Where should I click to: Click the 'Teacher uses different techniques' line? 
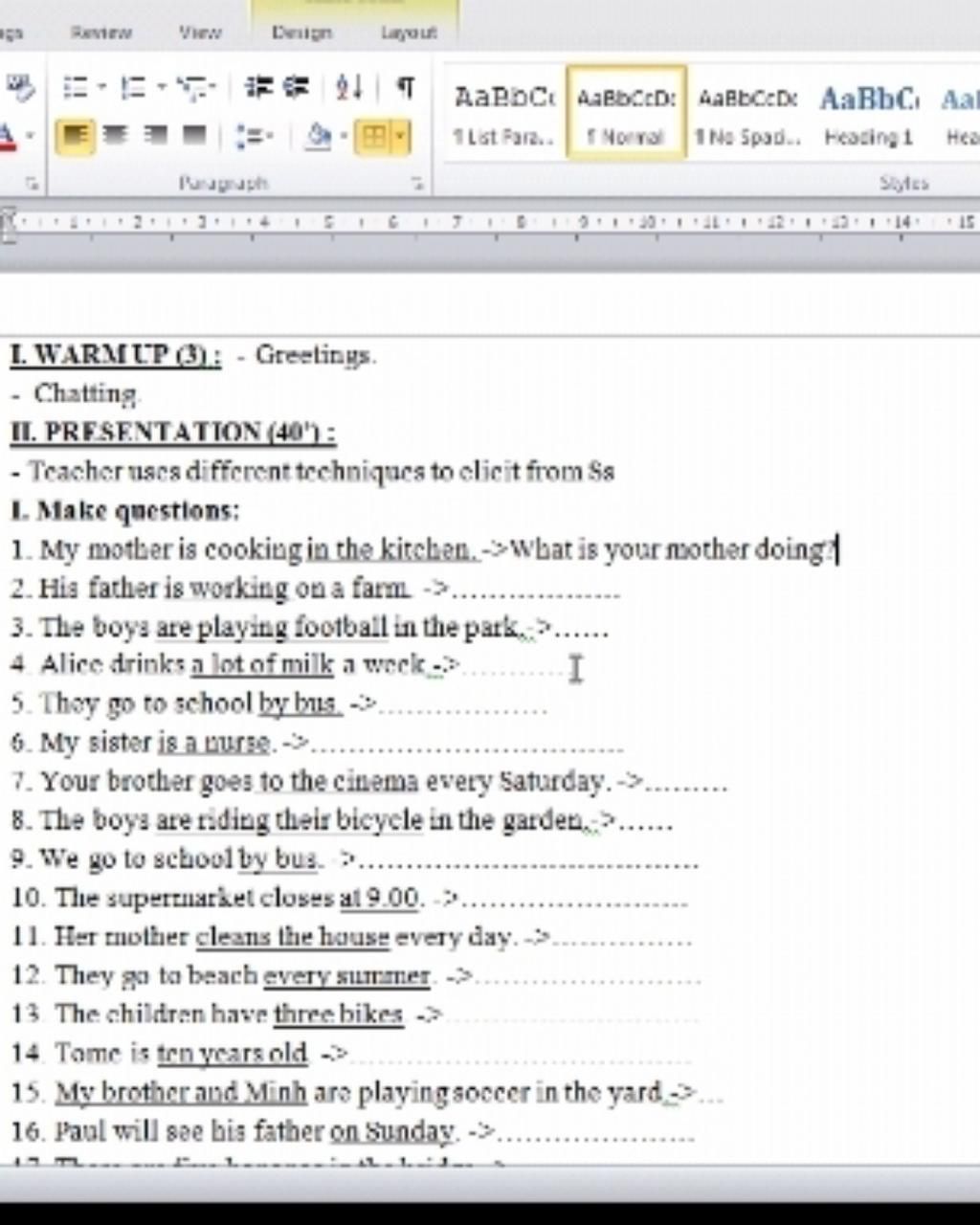pos(313,471)
